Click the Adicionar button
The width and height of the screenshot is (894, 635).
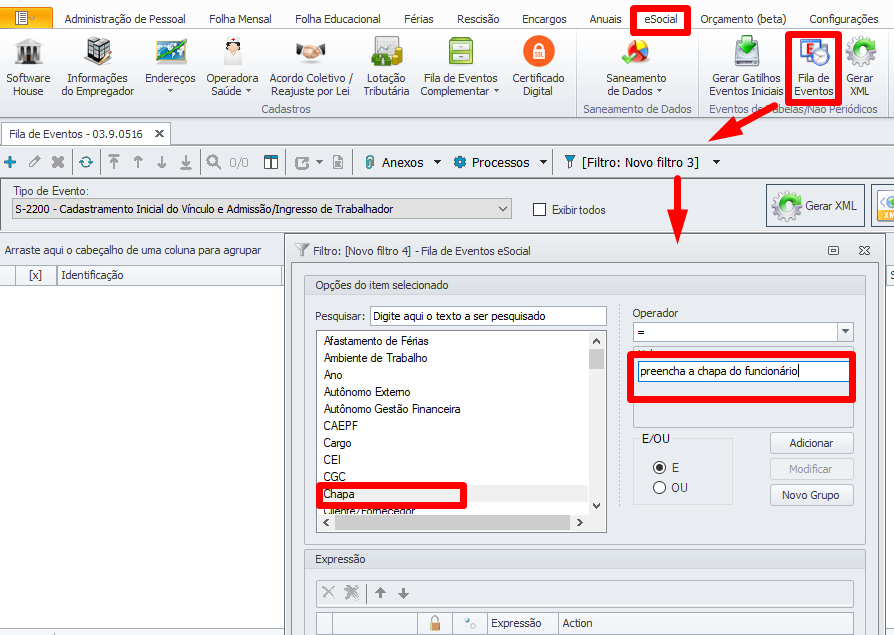(811, 443)
